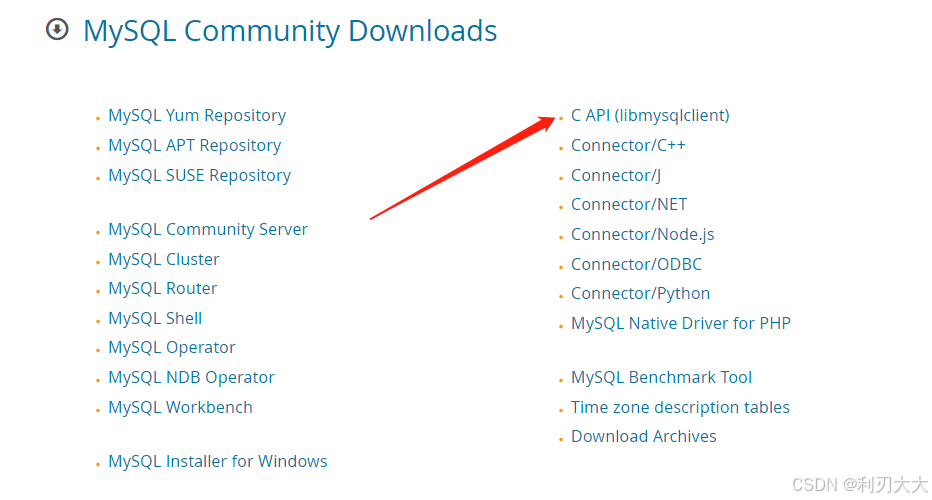
Task: Go to MySQL Benchmark Tool
Action: 662,378
